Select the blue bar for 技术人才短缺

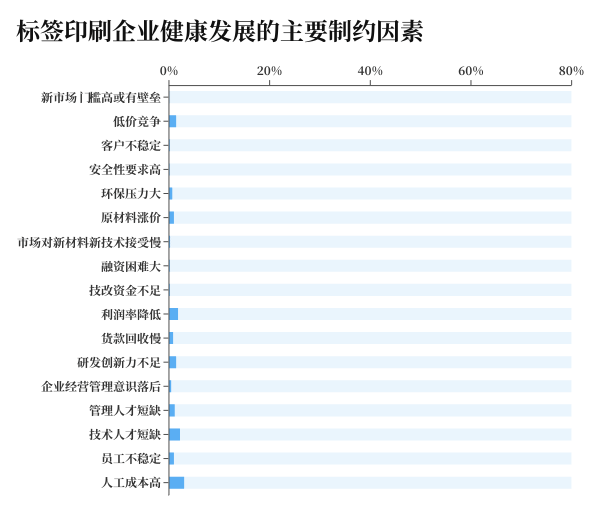[x=174, y=435]
